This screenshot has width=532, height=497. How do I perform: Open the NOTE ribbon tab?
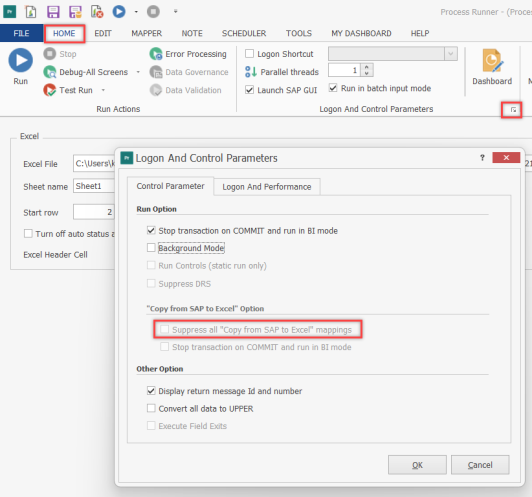point(192,33)
